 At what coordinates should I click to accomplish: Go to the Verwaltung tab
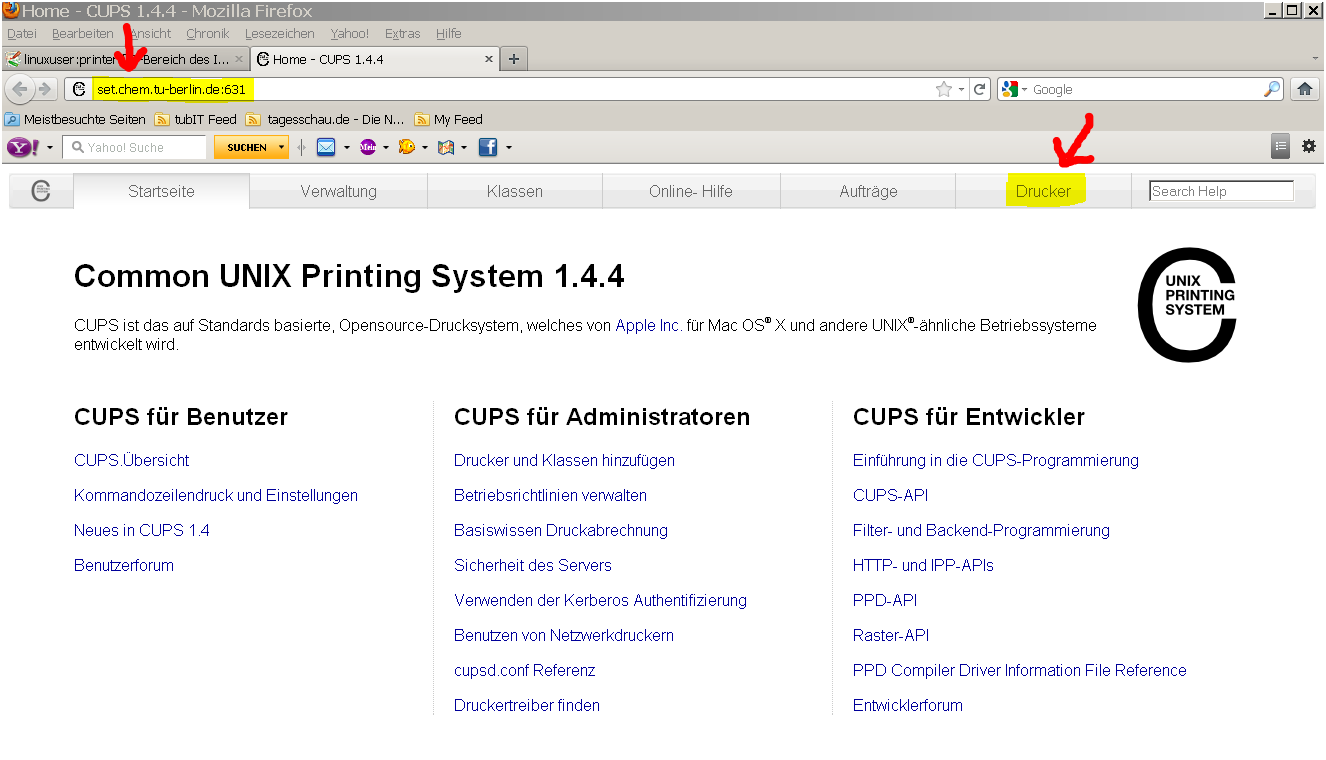tap(338, 191)
